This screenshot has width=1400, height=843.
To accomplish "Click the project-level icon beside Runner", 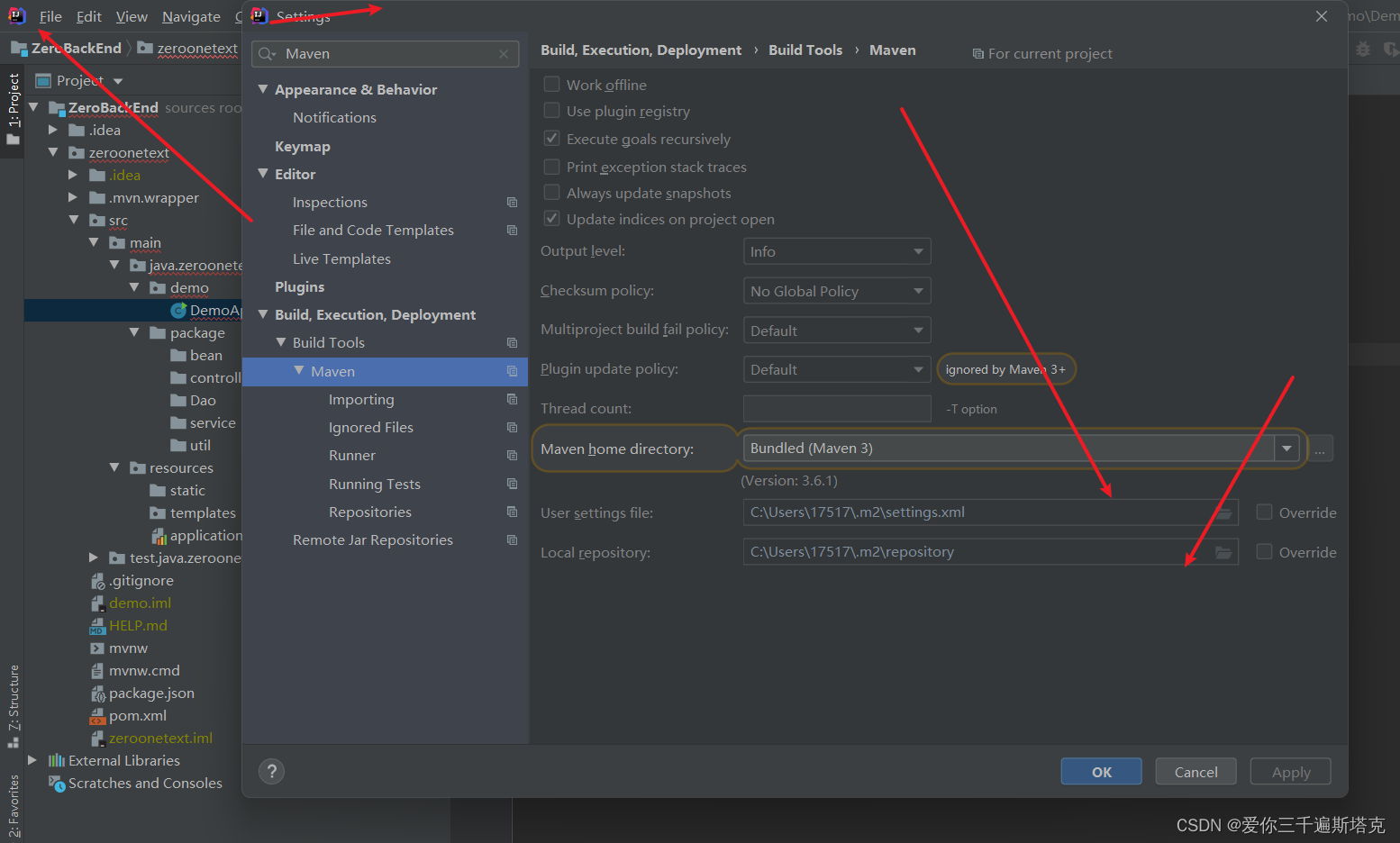I will 512,456.
